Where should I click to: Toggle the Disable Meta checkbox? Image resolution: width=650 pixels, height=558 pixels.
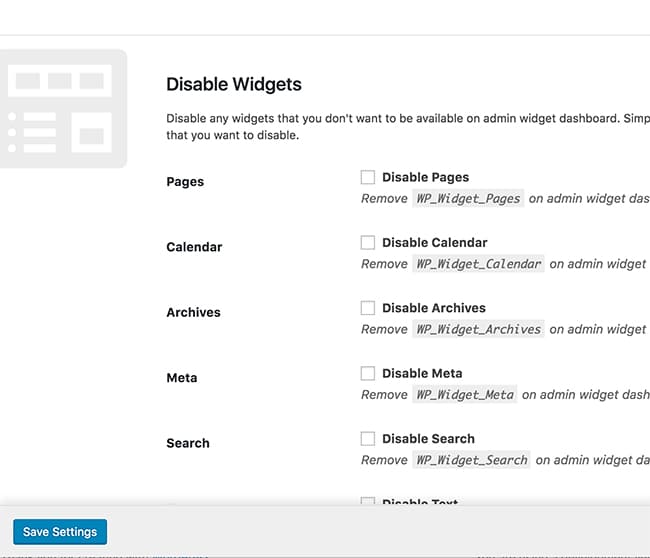(368, 373)
